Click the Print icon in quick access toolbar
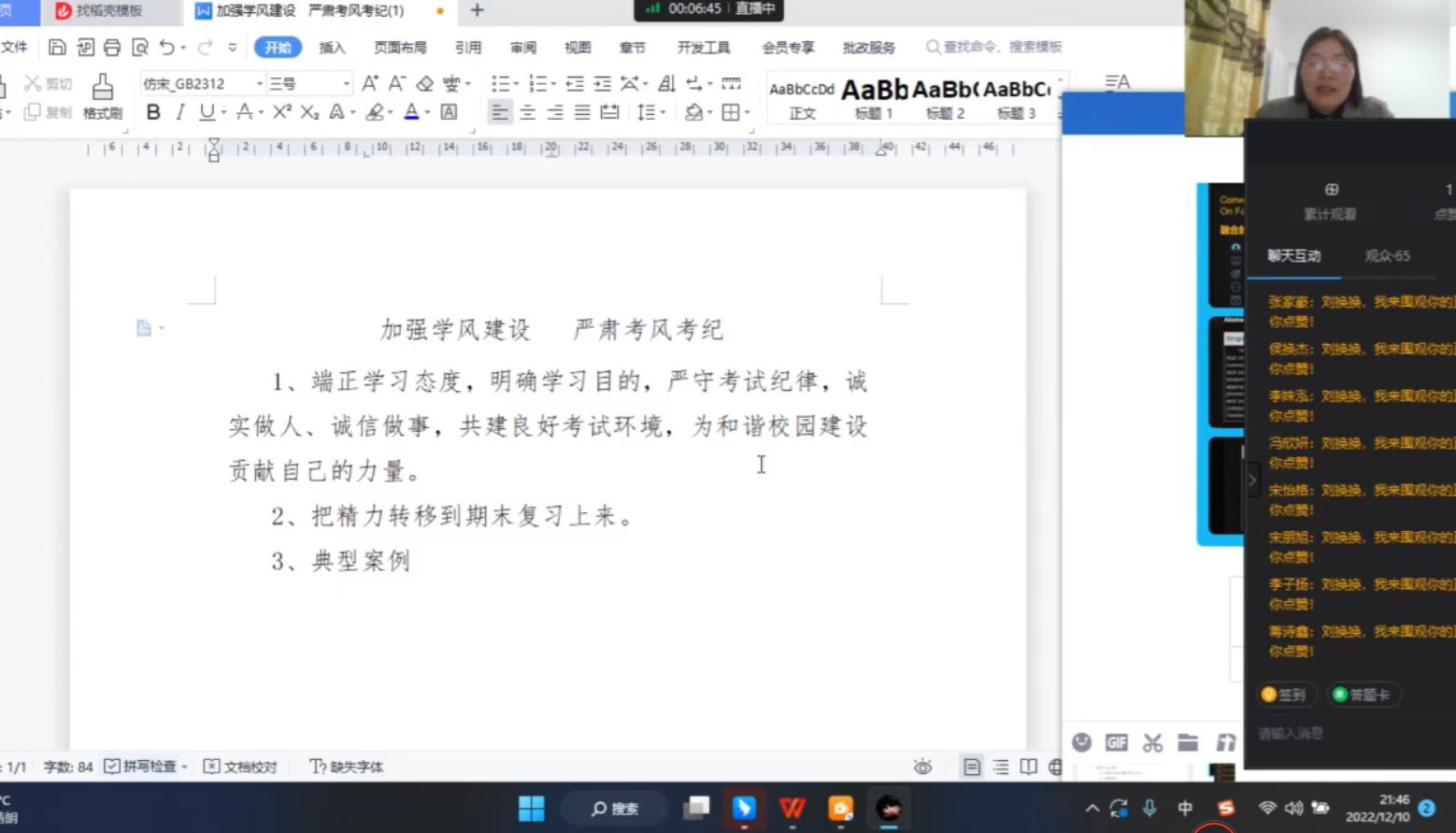The width and height of the screenshot is (1456, 833). click(112, 47)
